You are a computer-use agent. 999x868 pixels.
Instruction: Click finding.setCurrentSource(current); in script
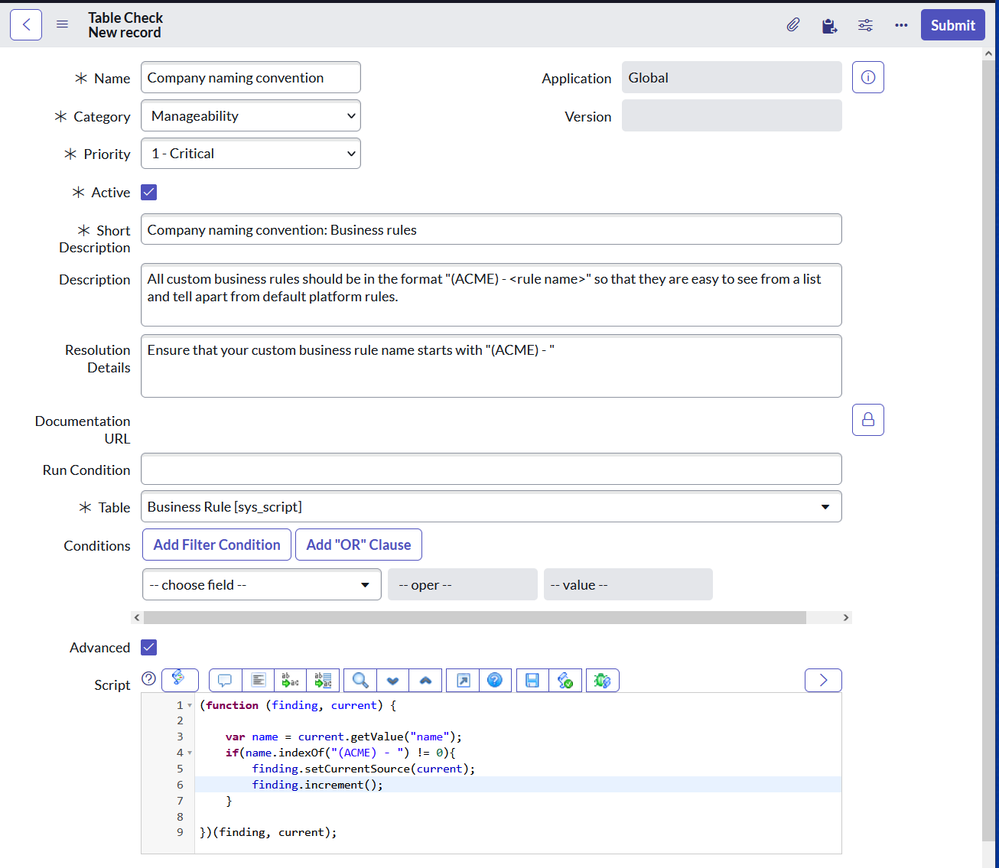tap(363, 769)
